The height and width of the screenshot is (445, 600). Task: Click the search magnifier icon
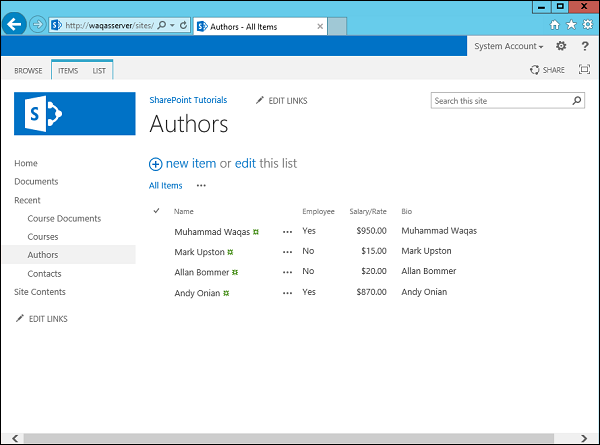[x=577, y=101]
